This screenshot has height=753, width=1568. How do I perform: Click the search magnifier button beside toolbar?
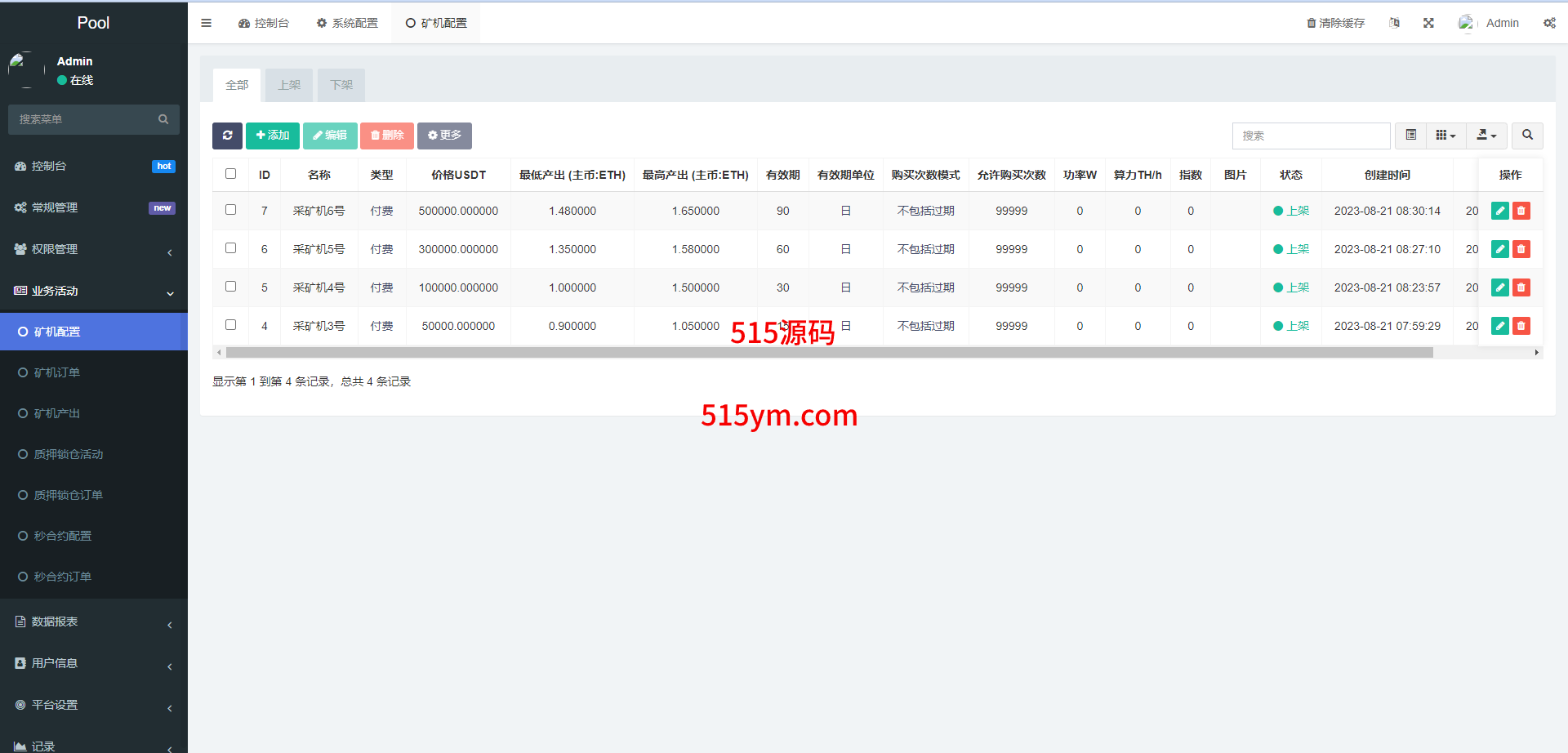pos(1527,136)
